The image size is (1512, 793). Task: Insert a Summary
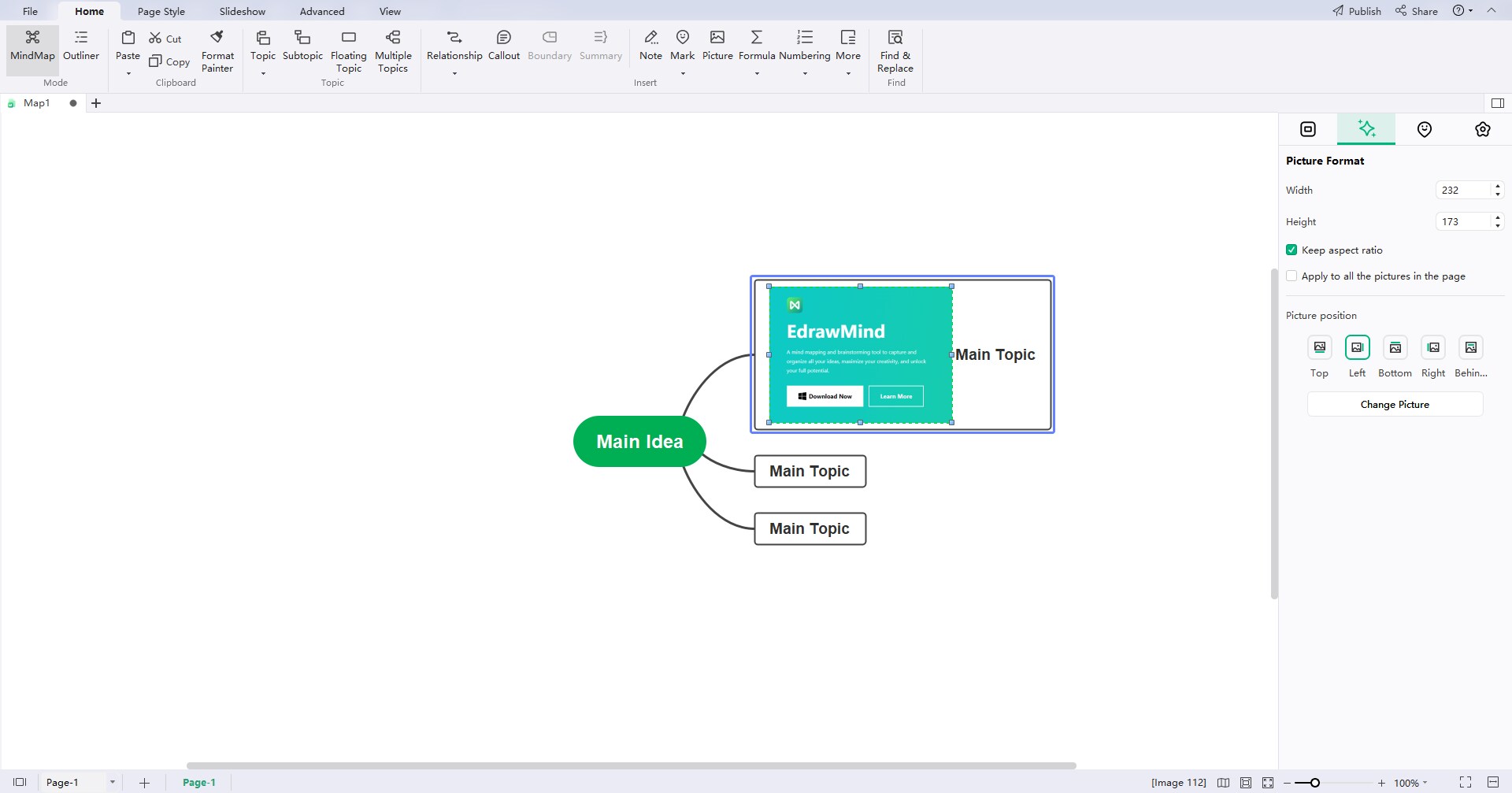[x=601, y=46]
